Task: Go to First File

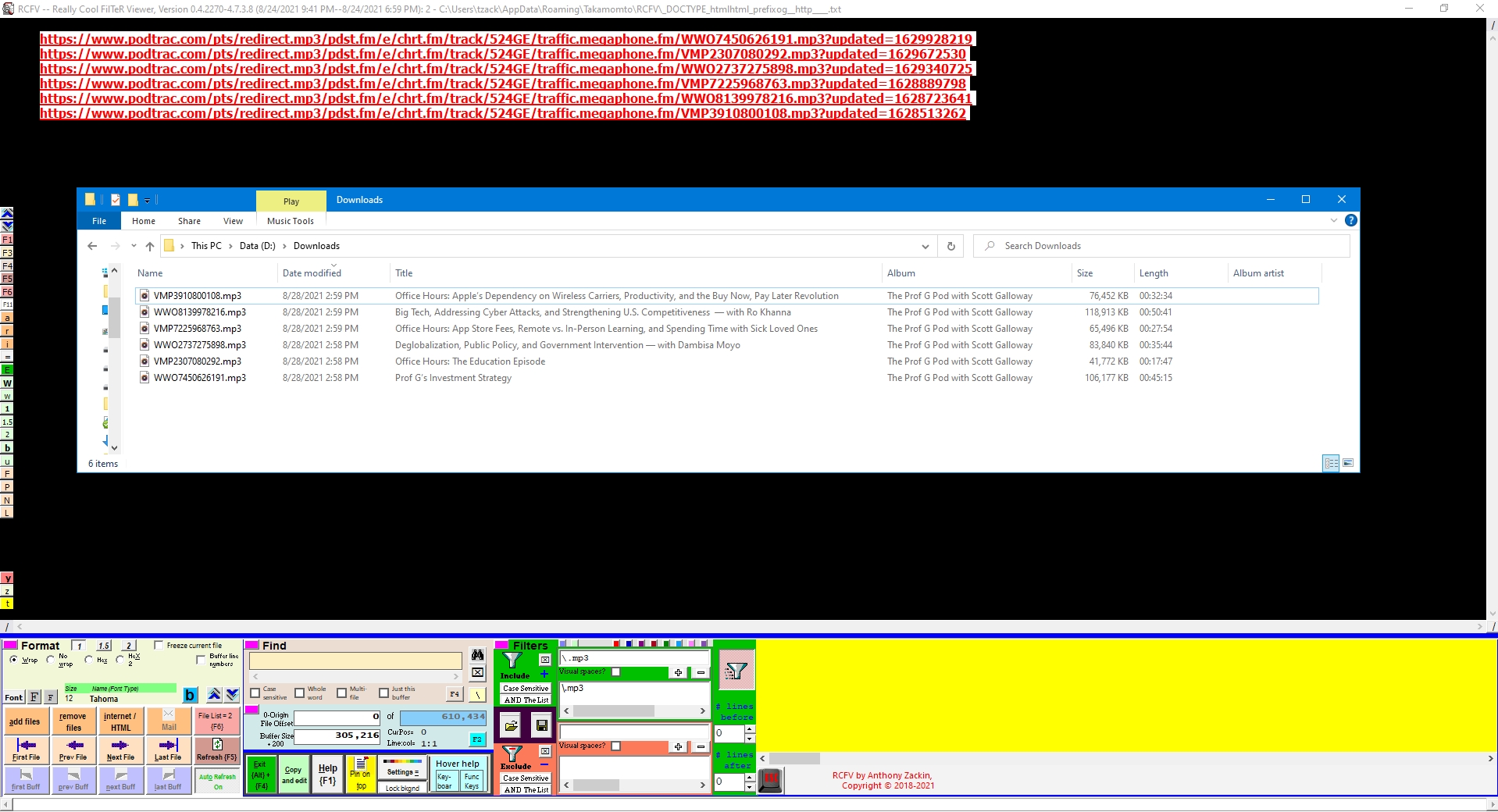Action: (x=26, y=750)
